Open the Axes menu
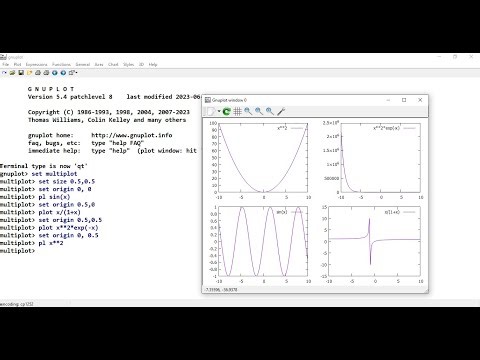This screenshot has width=480, height=360. [x=99, y=64]
